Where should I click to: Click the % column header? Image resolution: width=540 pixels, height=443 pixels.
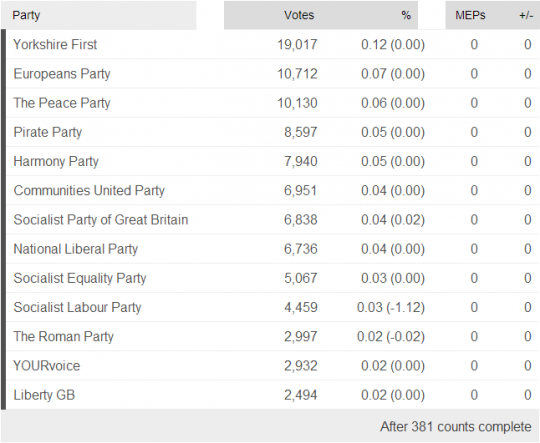click(406, 15)
